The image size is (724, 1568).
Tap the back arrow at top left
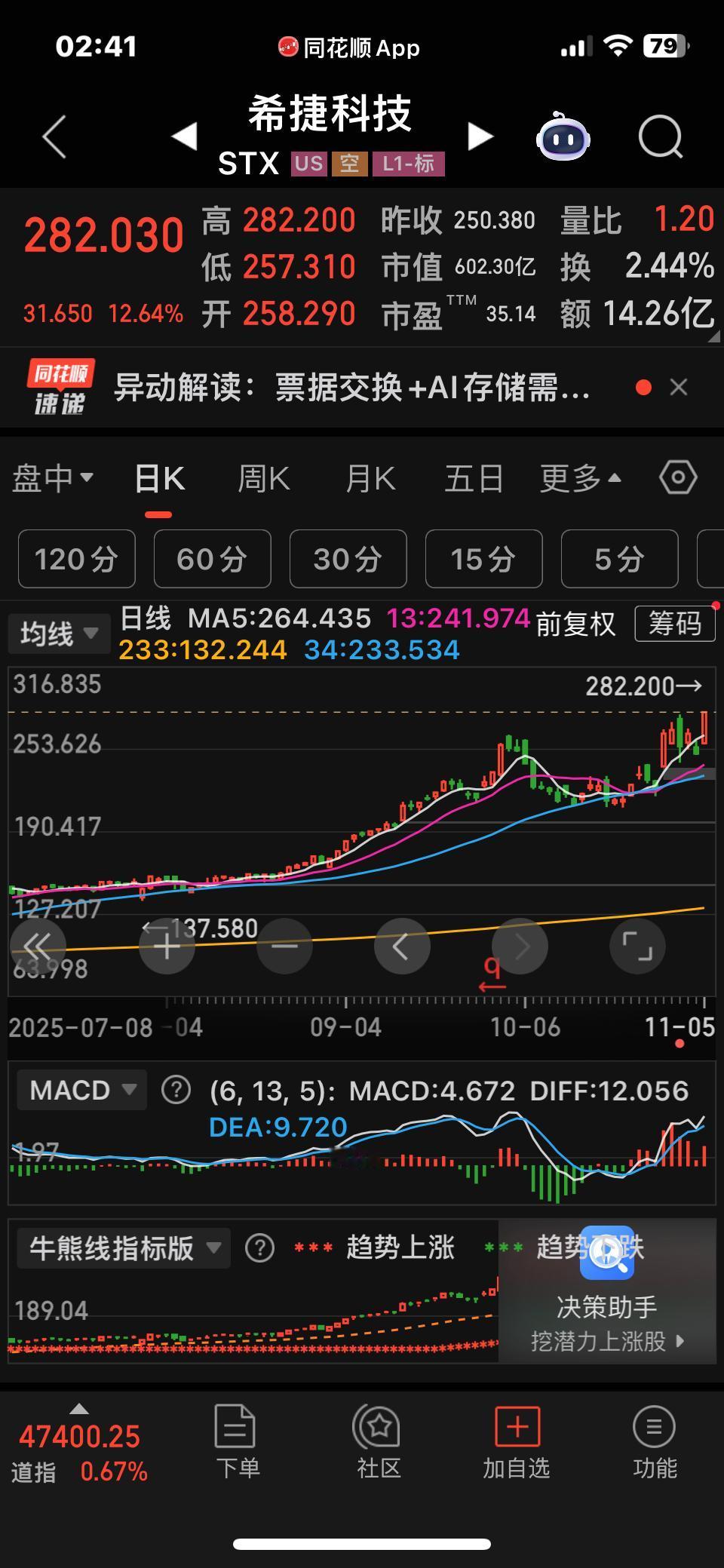click(x=54, y=137)
